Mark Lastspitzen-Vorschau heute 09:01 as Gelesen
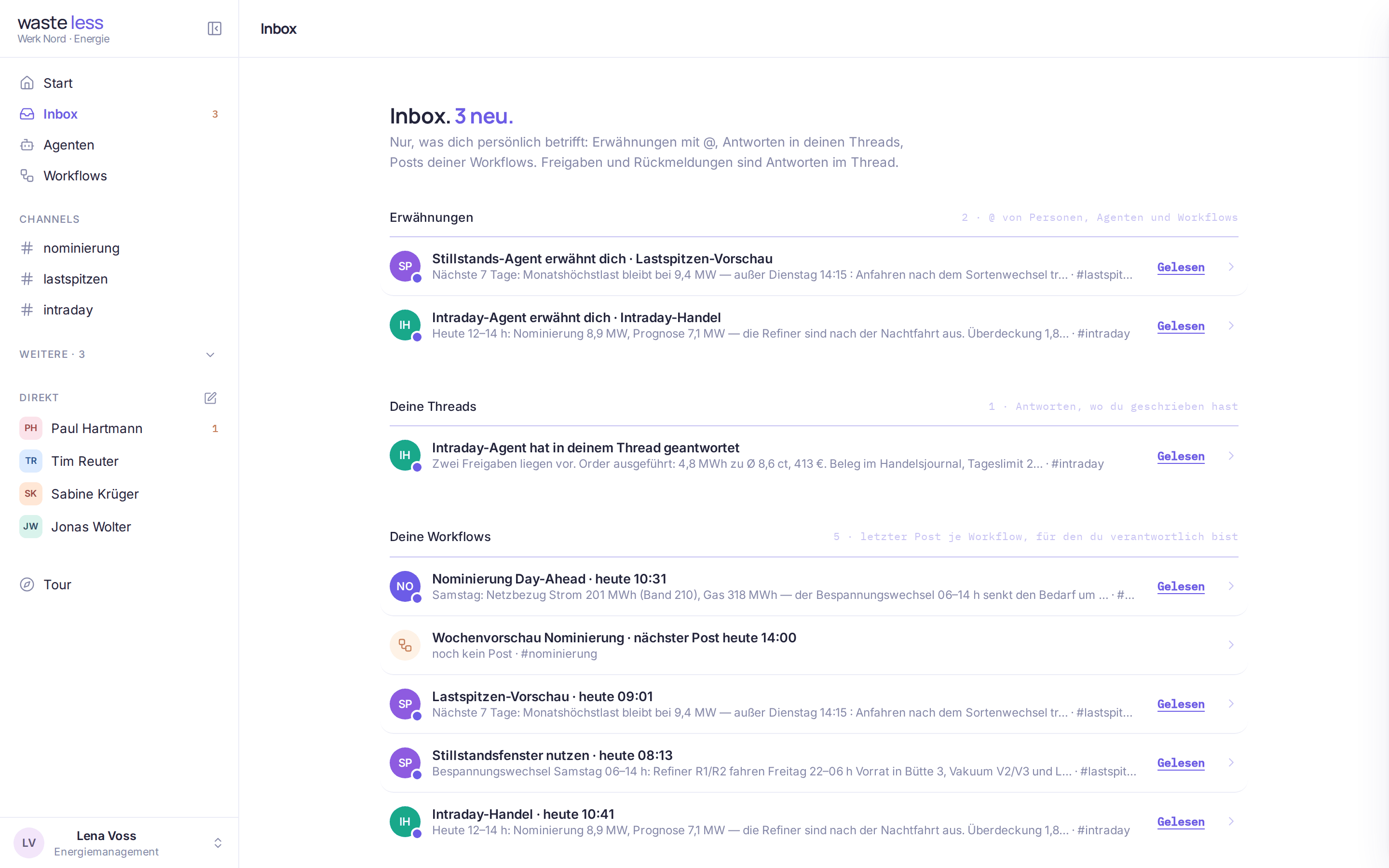 [x=1181, y=705]
